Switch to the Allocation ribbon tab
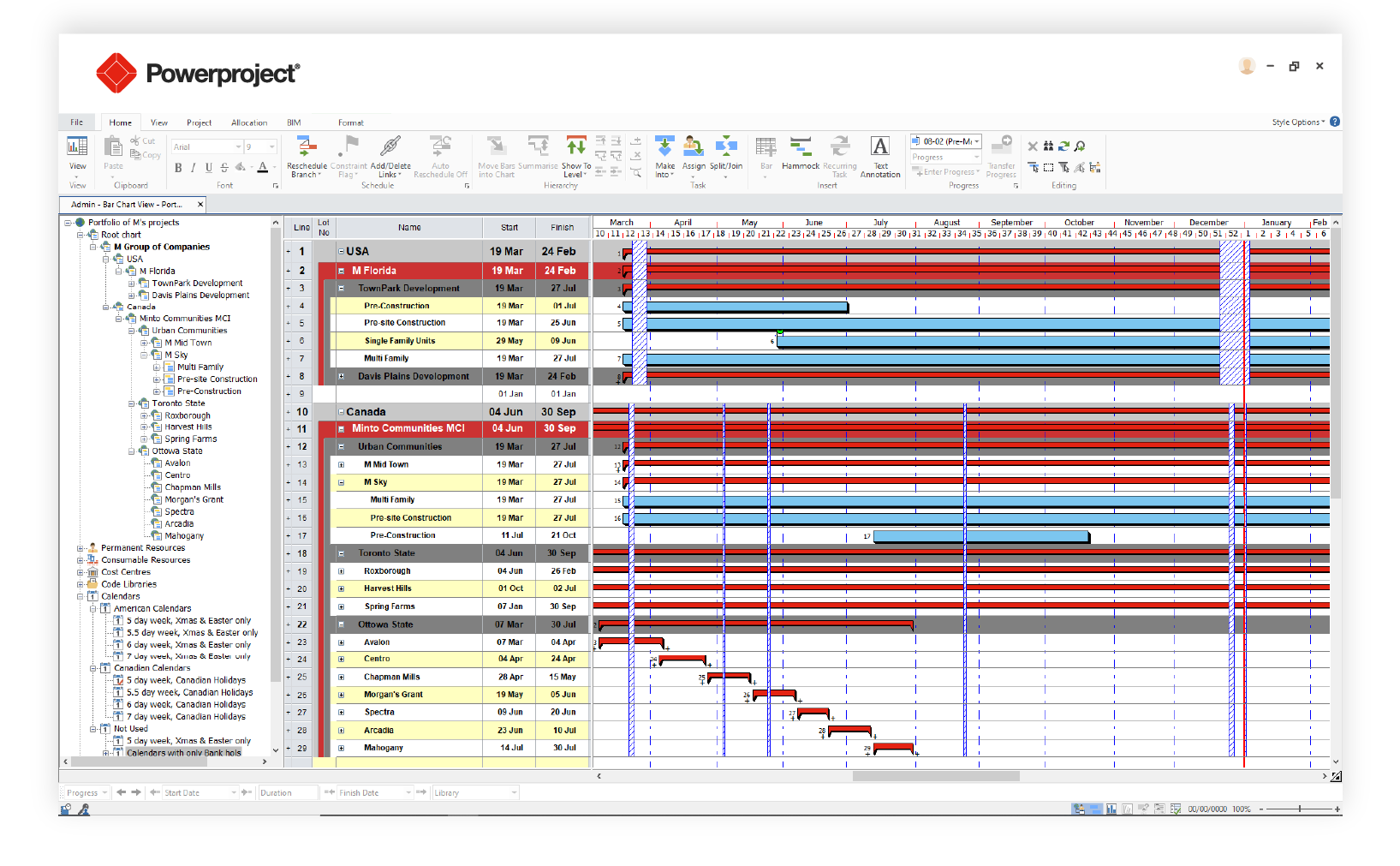This screenshot has height=866, width=1400. (x=249, y=122)
